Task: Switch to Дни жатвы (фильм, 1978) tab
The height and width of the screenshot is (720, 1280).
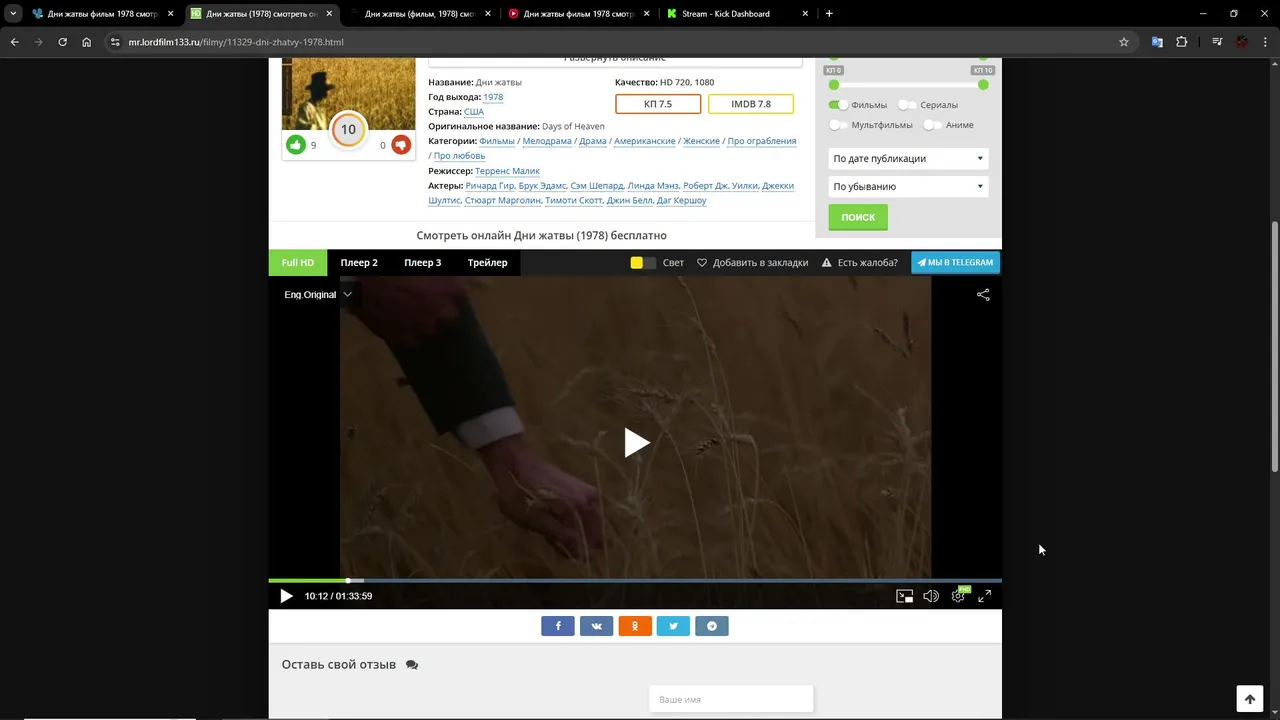Action: pos(420,14)
